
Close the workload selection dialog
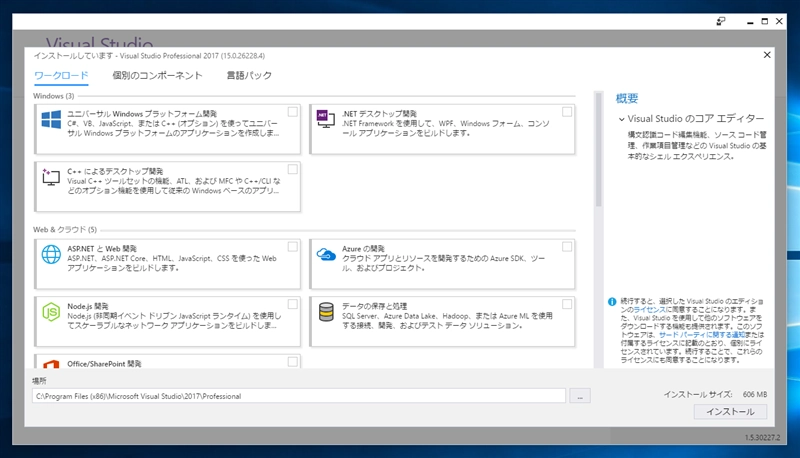[767, 55]
